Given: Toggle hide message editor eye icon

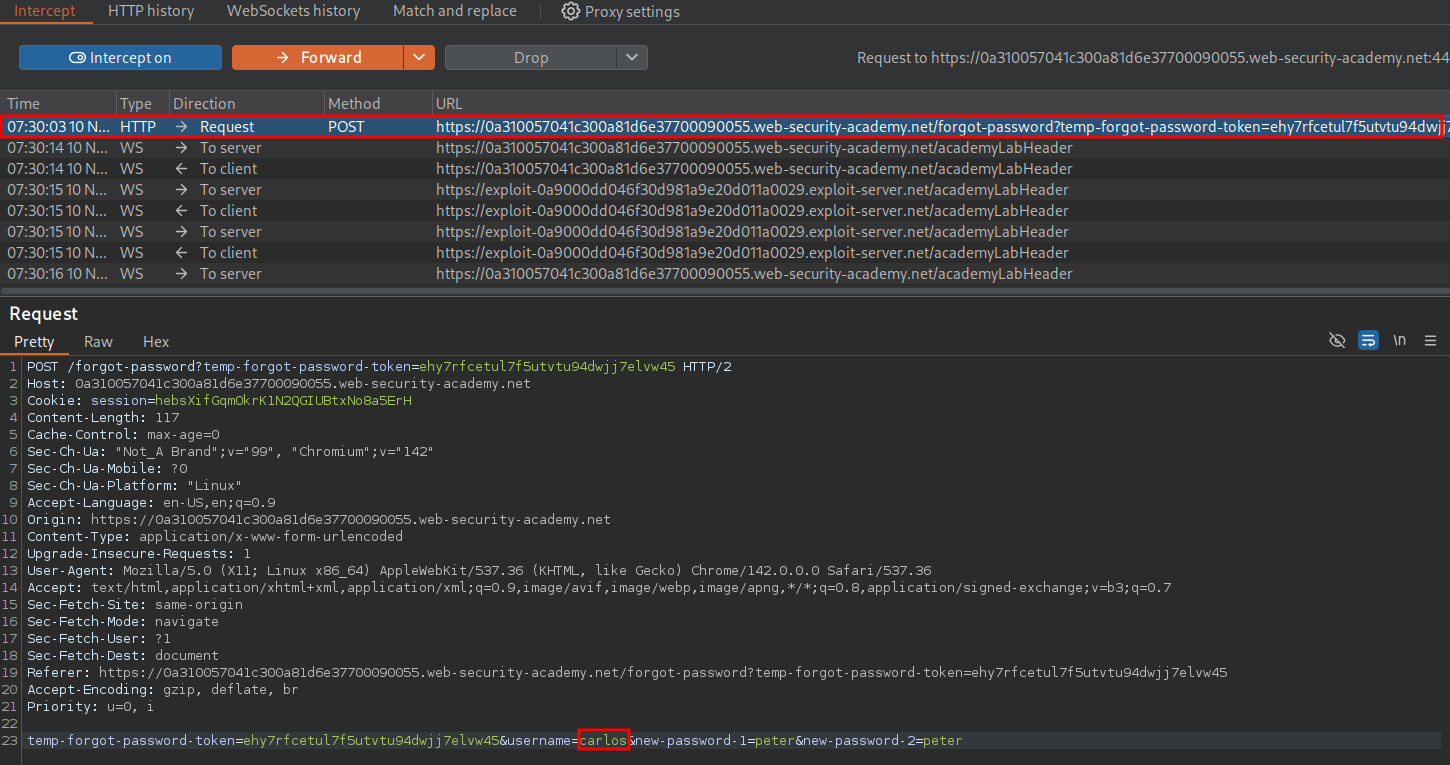Looking at the screenshot, I should (1337, 341).
